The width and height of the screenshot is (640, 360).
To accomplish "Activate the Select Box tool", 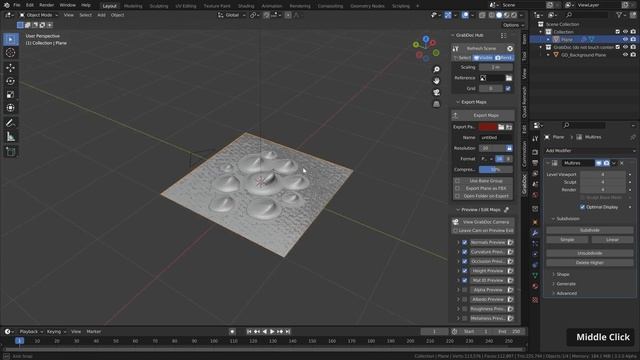I will (x=11, y=39).
